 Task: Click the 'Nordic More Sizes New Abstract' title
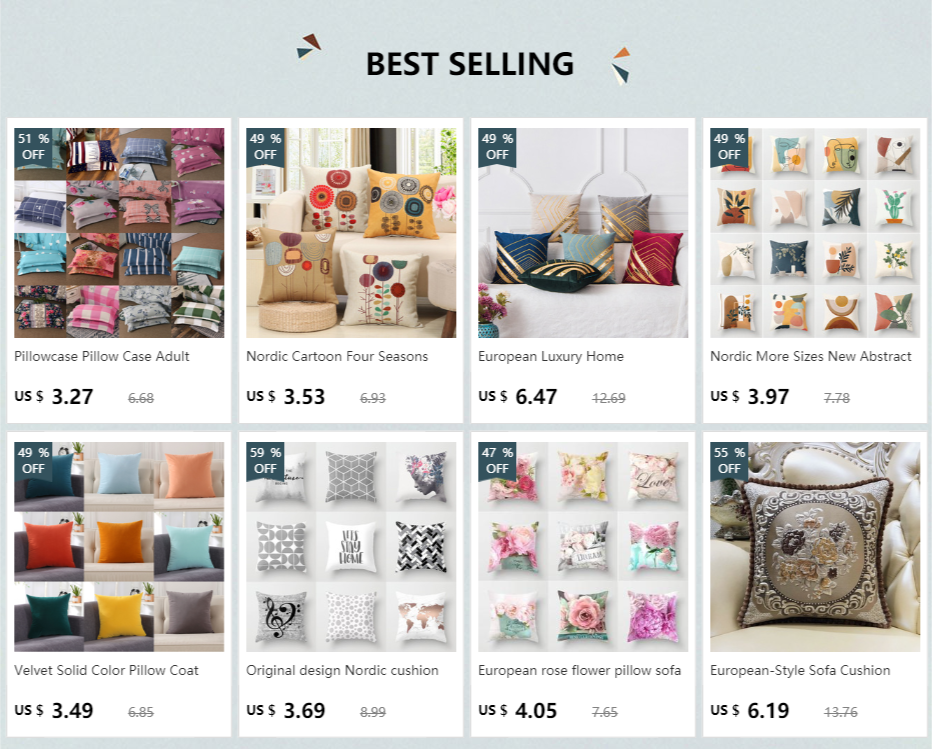coord(811,357)
